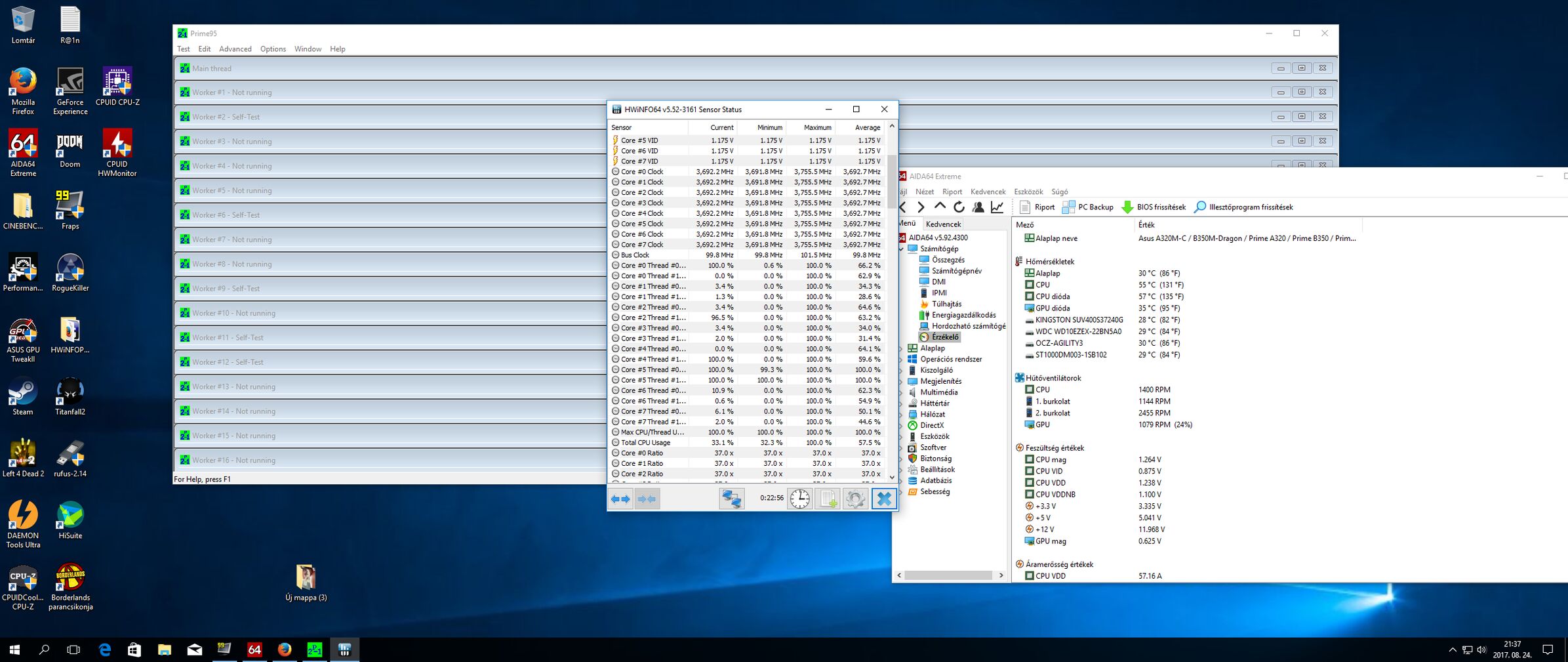Click Illesztőprogram frissítések button
This screenshot has height=662, width=1568.
(x=1243, y=207)
